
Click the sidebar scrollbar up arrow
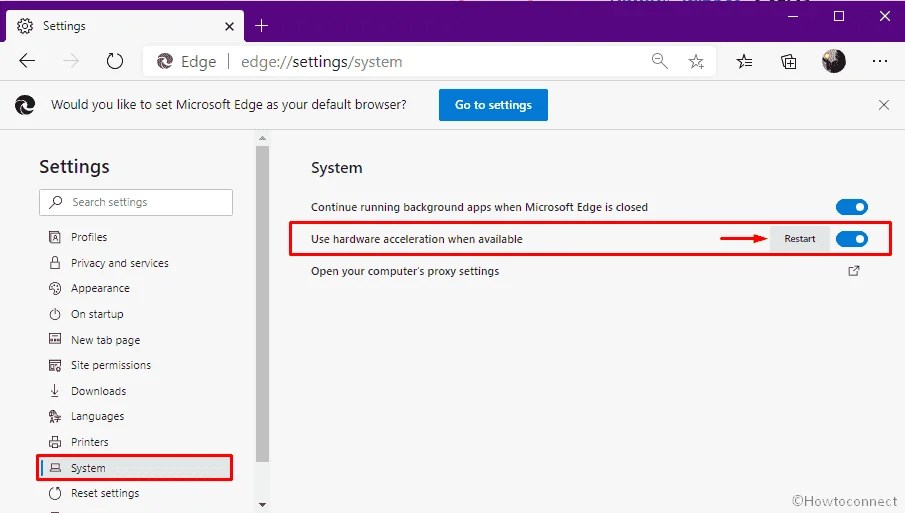click(262, 138)
